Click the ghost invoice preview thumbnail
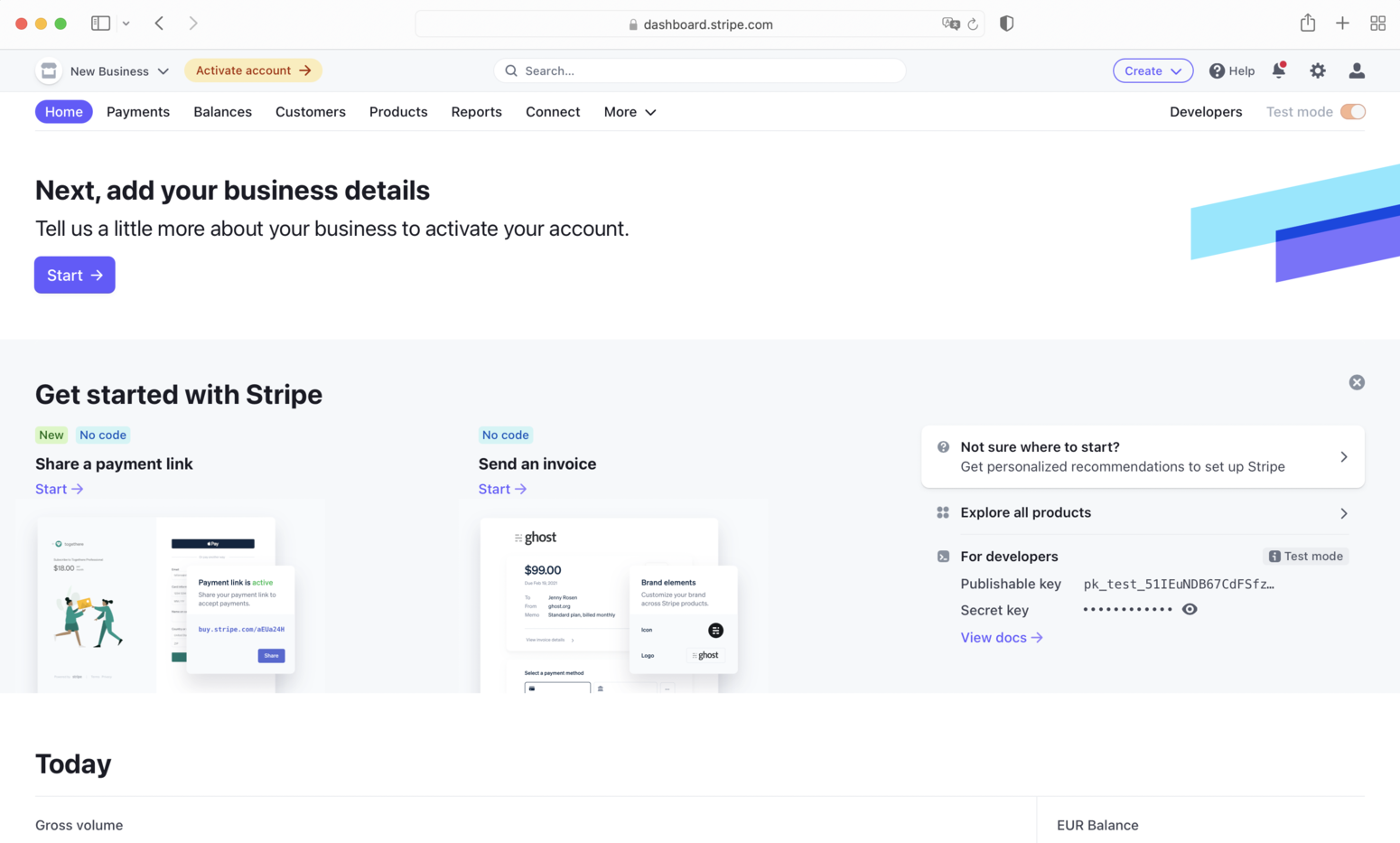This screenshot has height=843, width=1400. [x=610, y=604]
